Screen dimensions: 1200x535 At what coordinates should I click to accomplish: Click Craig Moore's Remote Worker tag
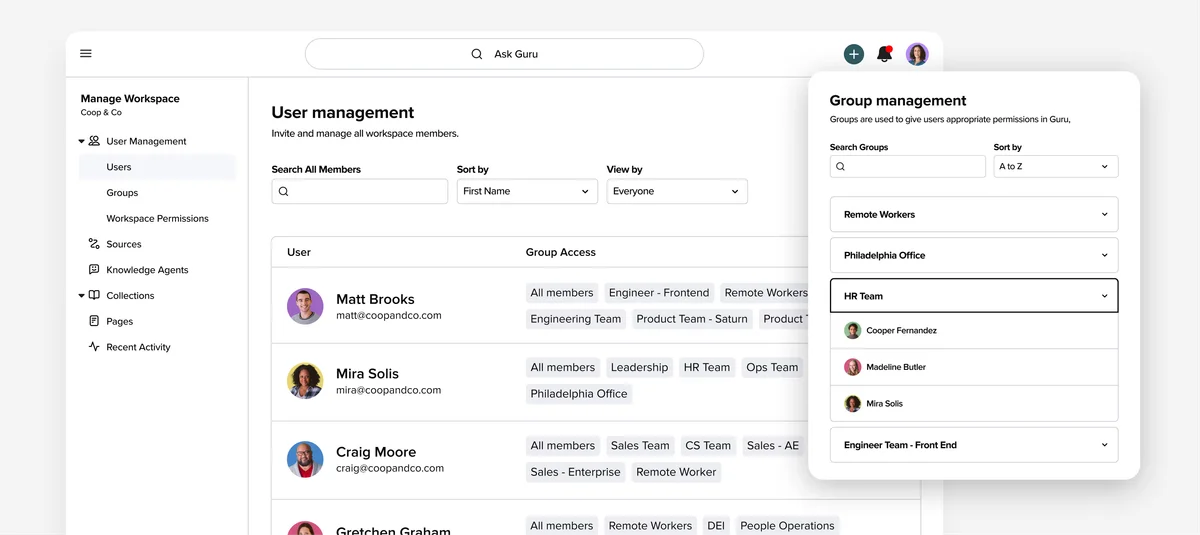676,472
